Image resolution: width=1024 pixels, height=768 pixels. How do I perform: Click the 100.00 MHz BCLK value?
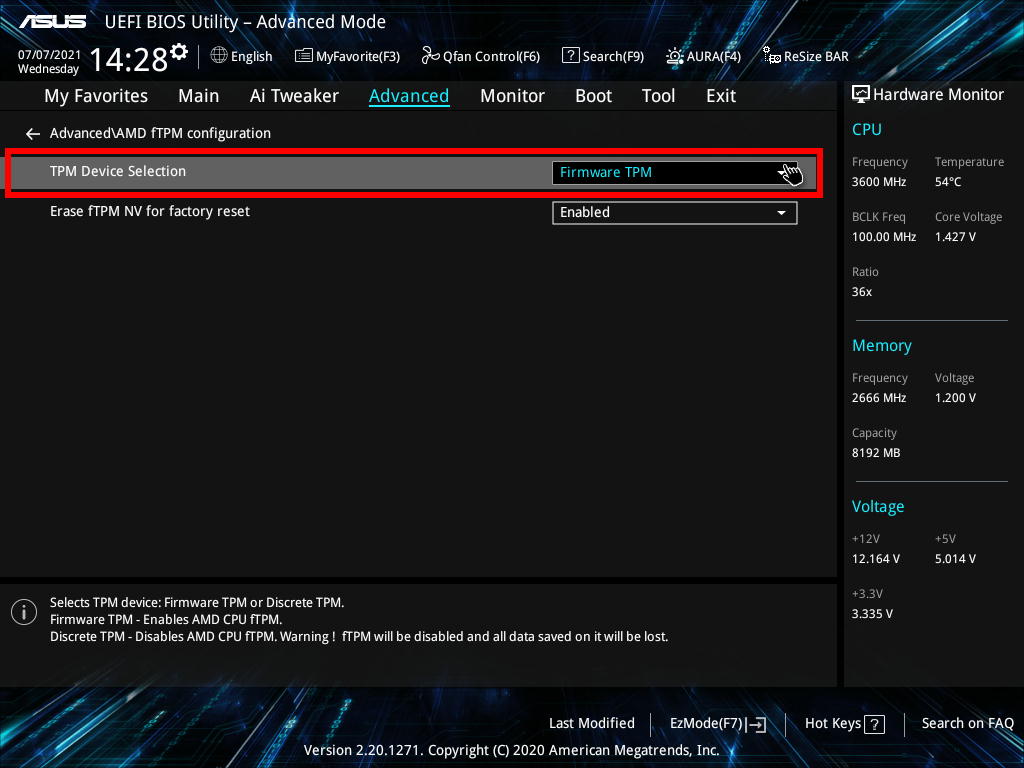(x=884, y=237)
